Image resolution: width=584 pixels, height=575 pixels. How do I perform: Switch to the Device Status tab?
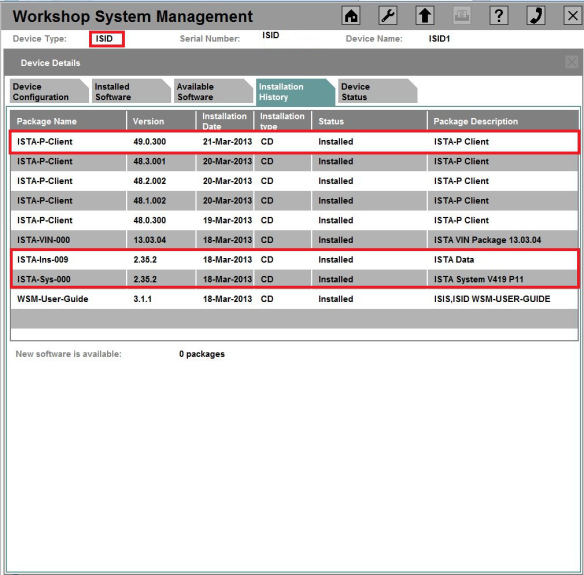click(x=377, y=92)
